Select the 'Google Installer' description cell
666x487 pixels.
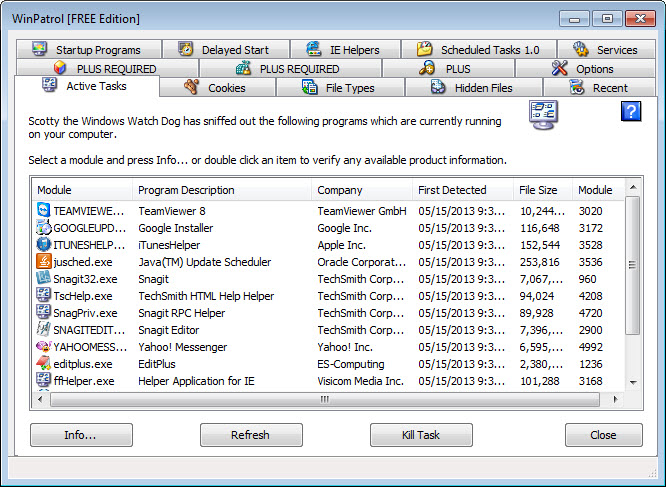(x=175, y=228)
